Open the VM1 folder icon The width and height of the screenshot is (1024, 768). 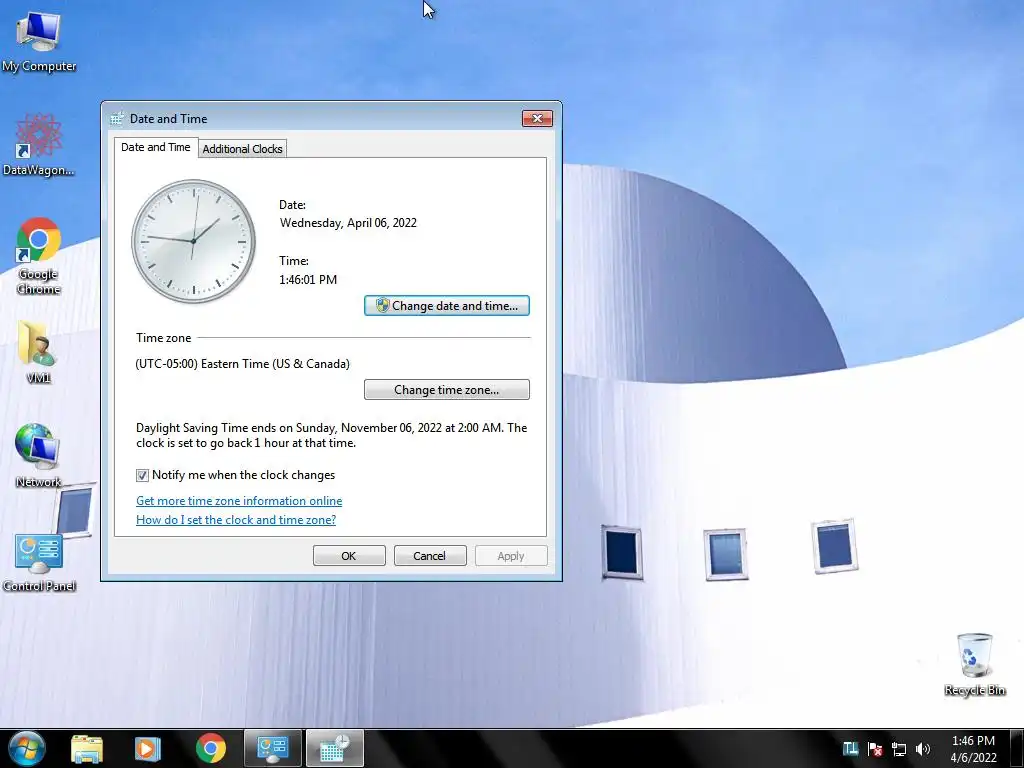[37, 351]
